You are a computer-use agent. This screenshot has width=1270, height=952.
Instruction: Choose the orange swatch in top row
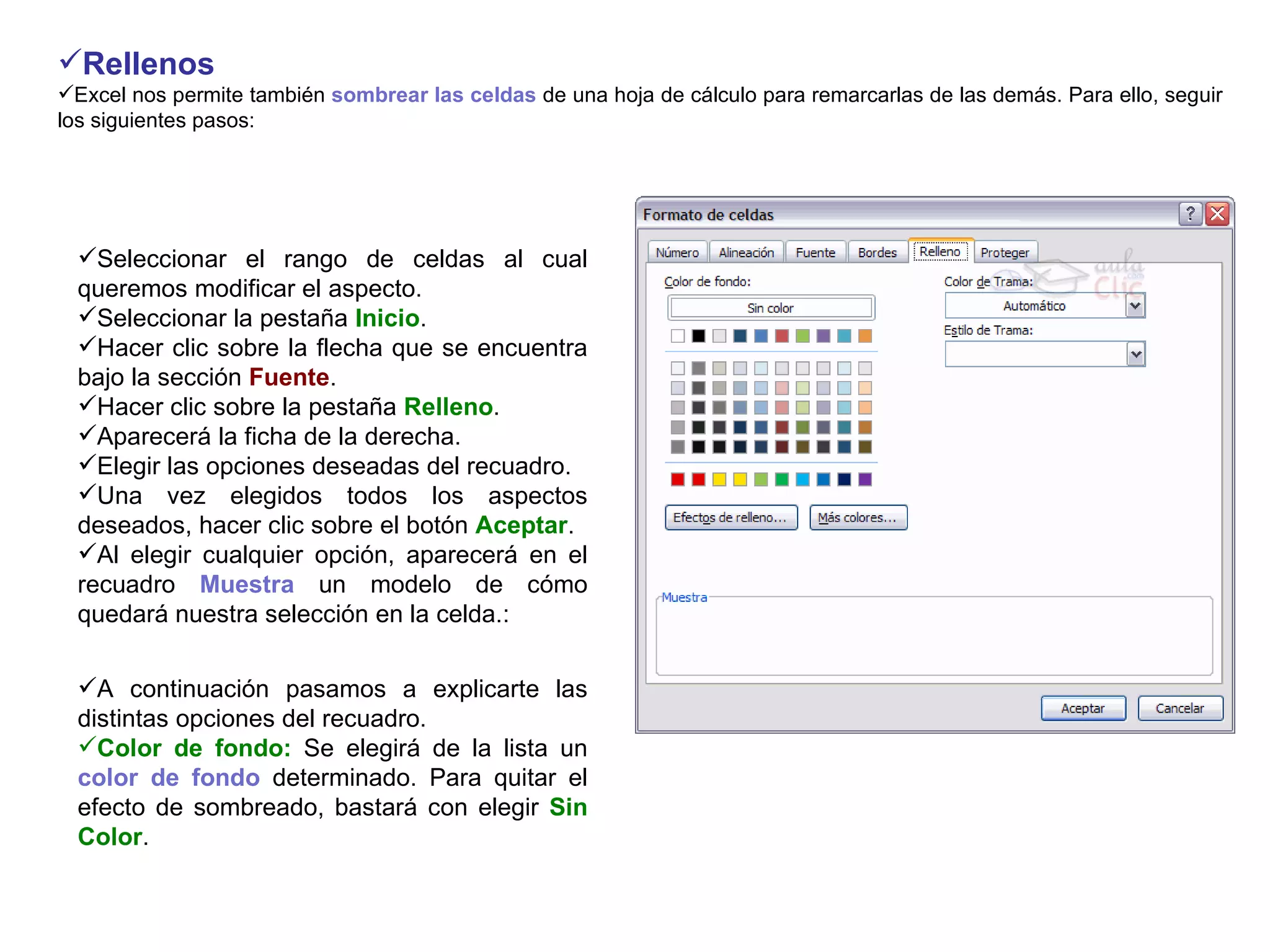point(864,336)
